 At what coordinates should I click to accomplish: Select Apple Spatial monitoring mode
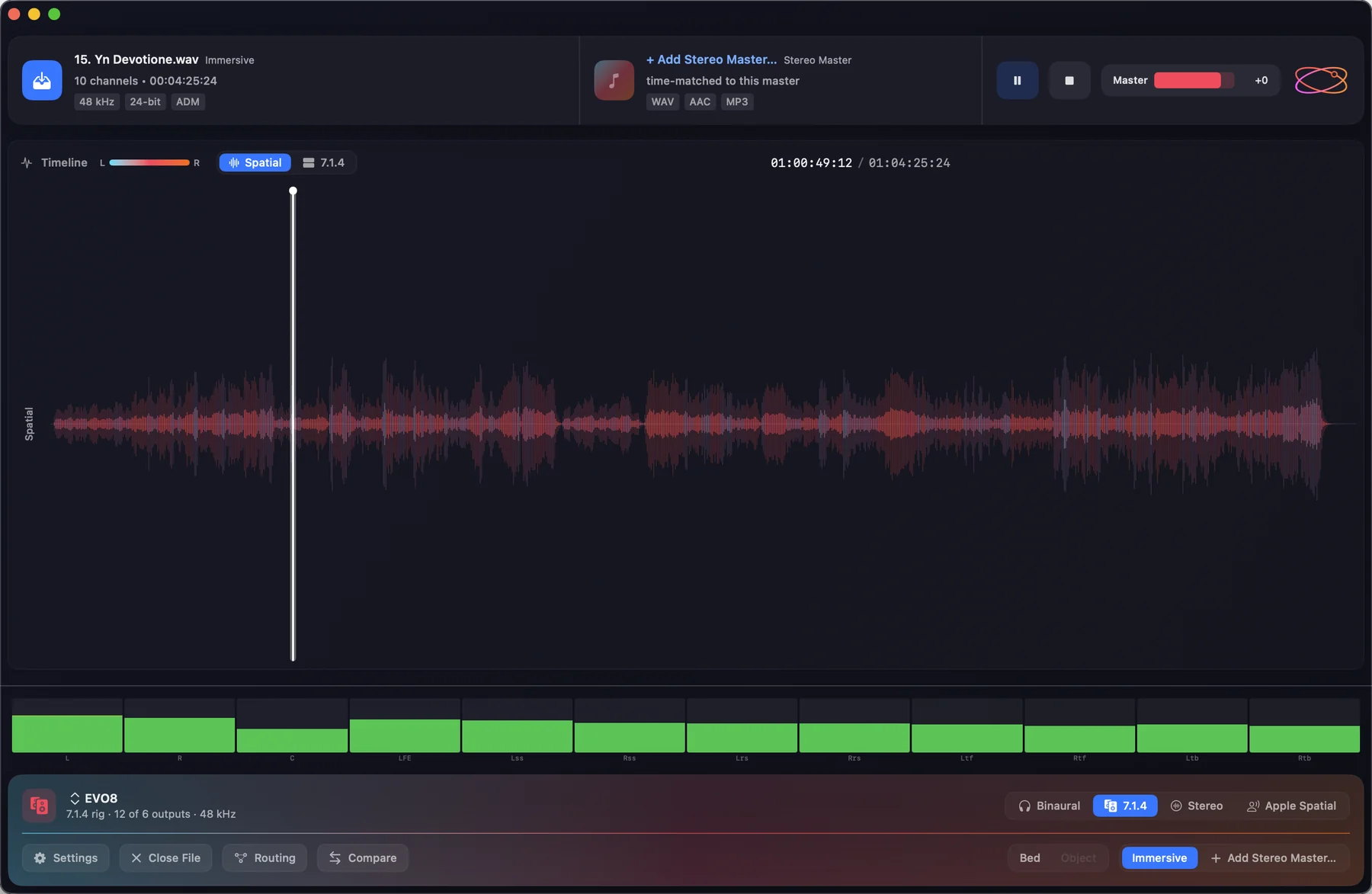click(1291, 806)
